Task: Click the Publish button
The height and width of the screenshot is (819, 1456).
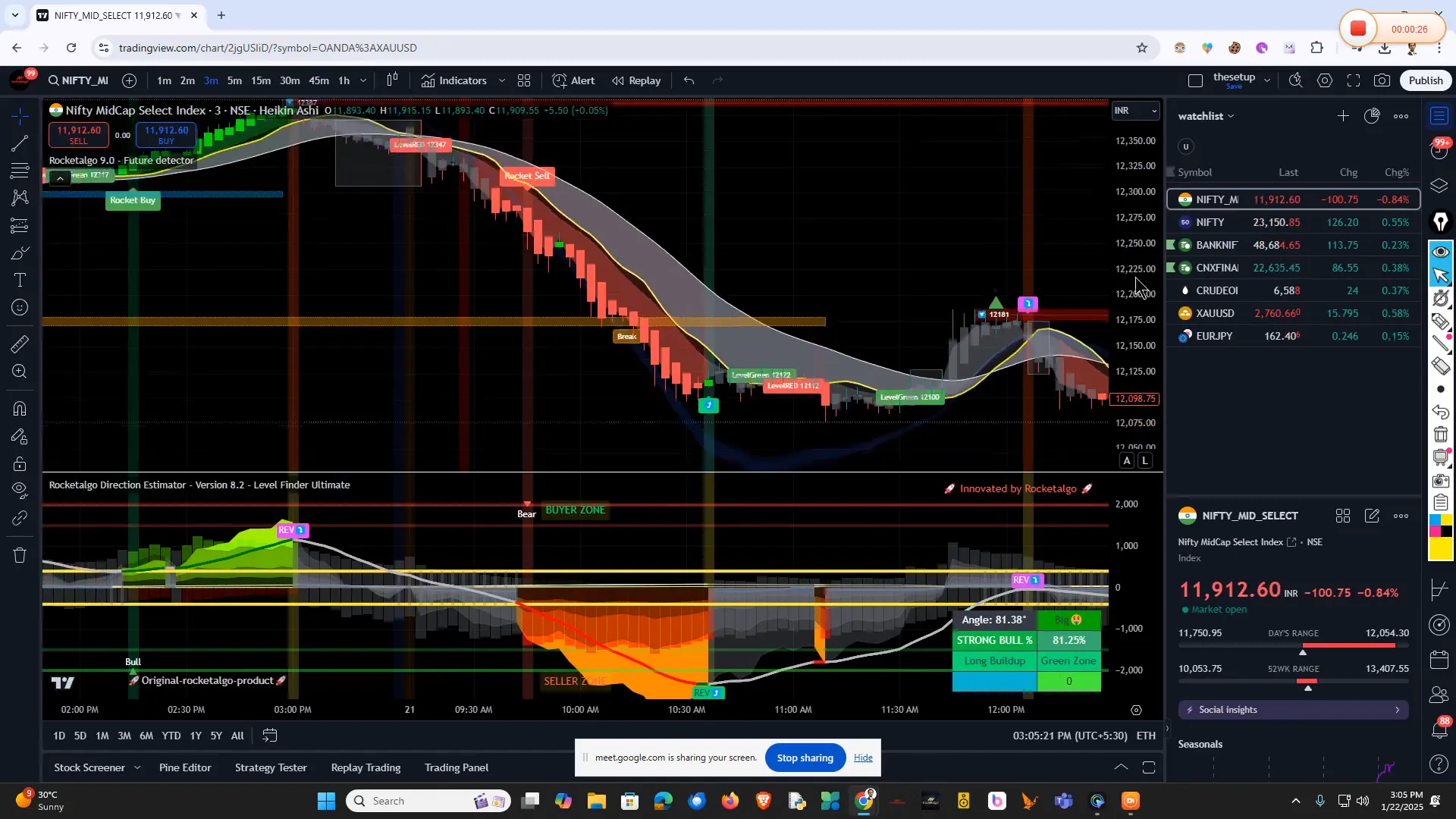Action: pos(1426,80)
